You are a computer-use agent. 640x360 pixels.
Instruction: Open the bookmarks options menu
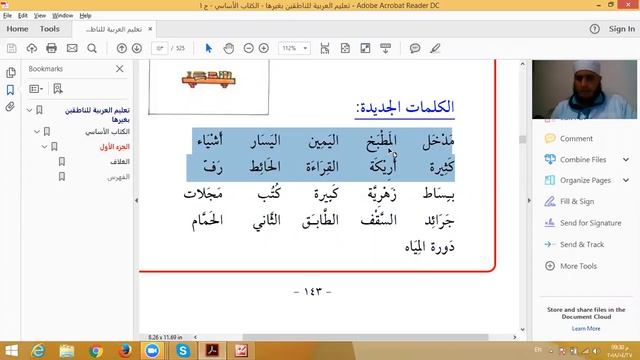tap(36, 89)
